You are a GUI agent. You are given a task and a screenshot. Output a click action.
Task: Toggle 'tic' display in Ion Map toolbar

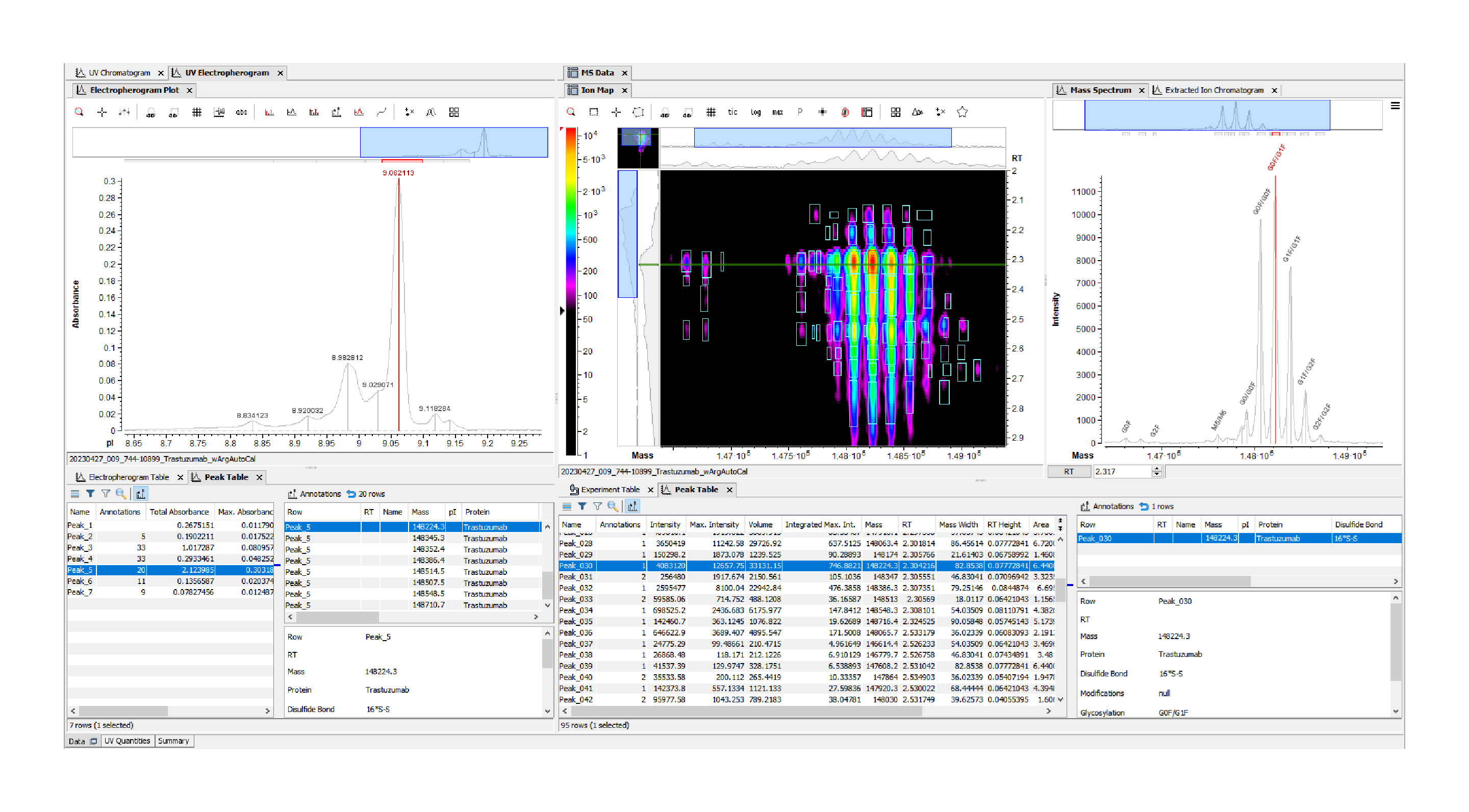(733, 112)
